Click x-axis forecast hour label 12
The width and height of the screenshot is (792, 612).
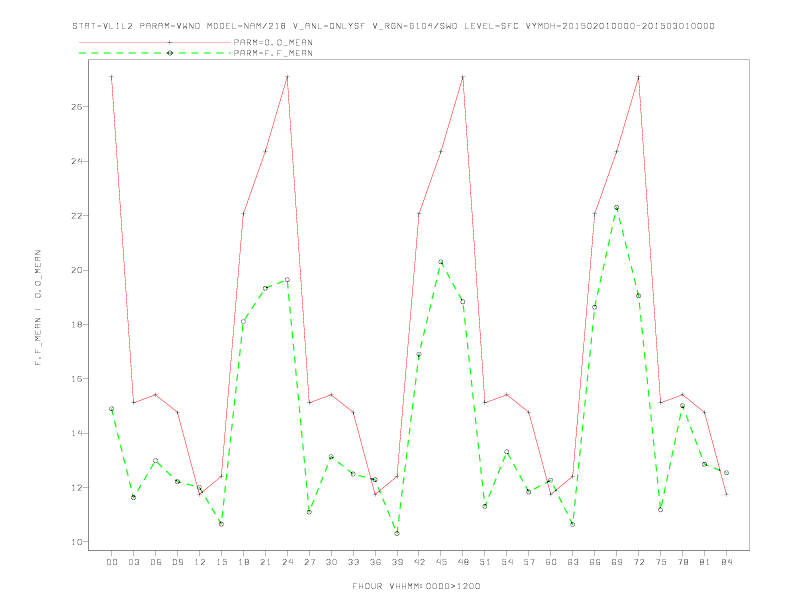tap(200, 562)
